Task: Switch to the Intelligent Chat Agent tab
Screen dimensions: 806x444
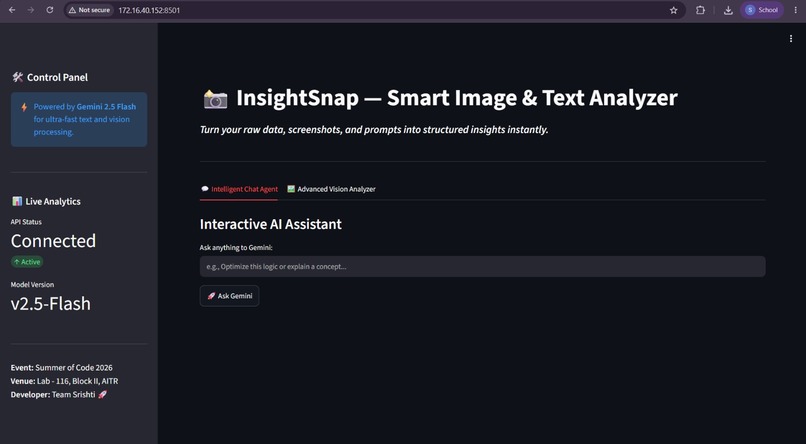Action: point(239,189)
